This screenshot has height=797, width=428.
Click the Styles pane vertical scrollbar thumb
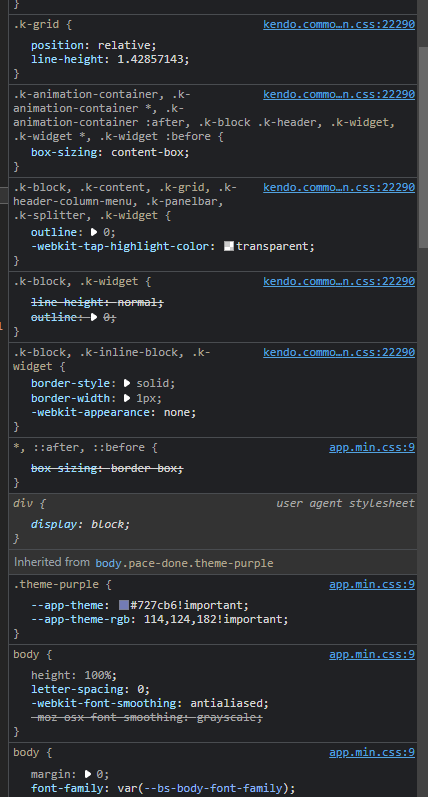(423, 147)
